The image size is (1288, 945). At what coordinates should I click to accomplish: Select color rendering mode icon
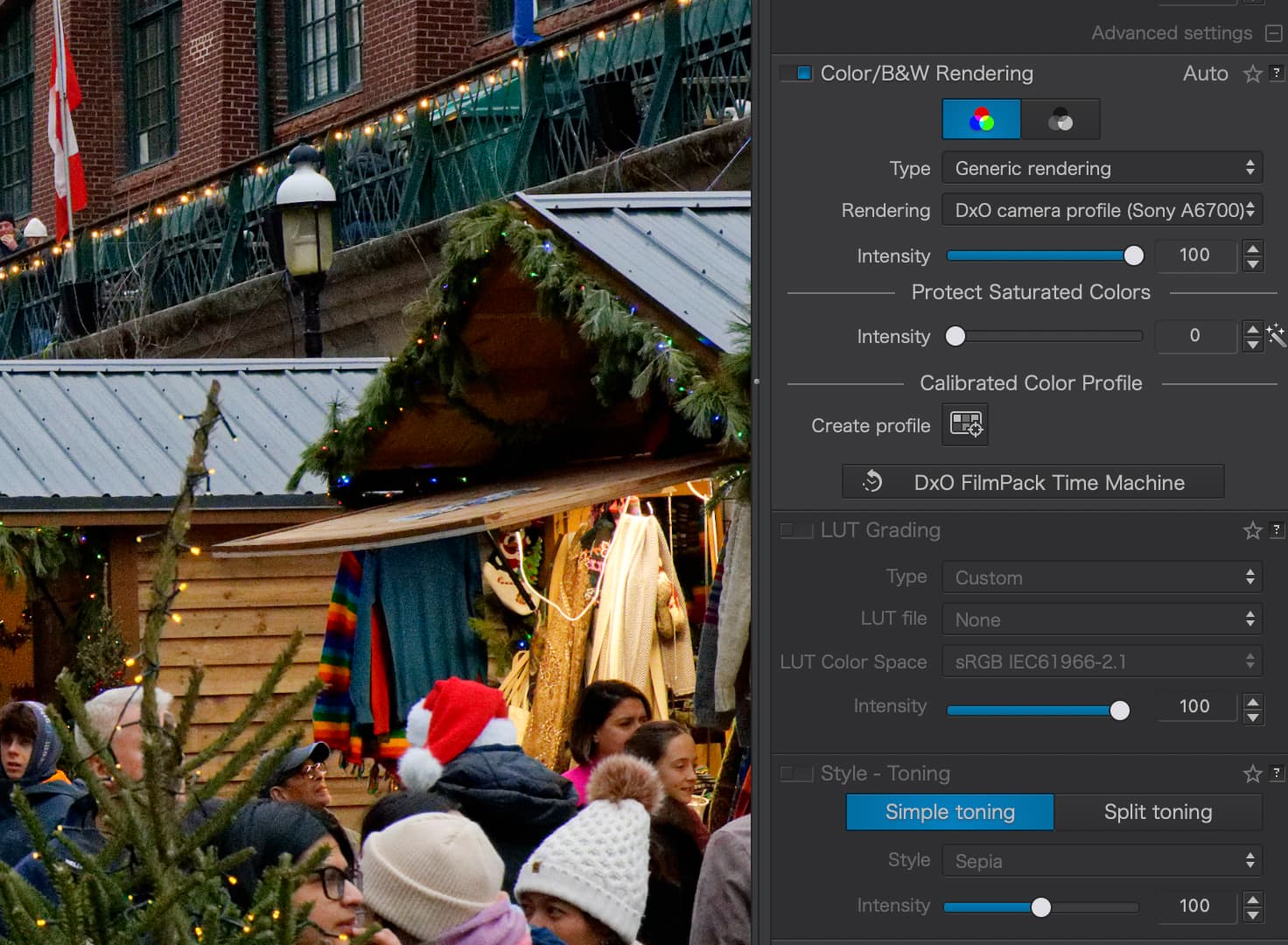point(981,120)
